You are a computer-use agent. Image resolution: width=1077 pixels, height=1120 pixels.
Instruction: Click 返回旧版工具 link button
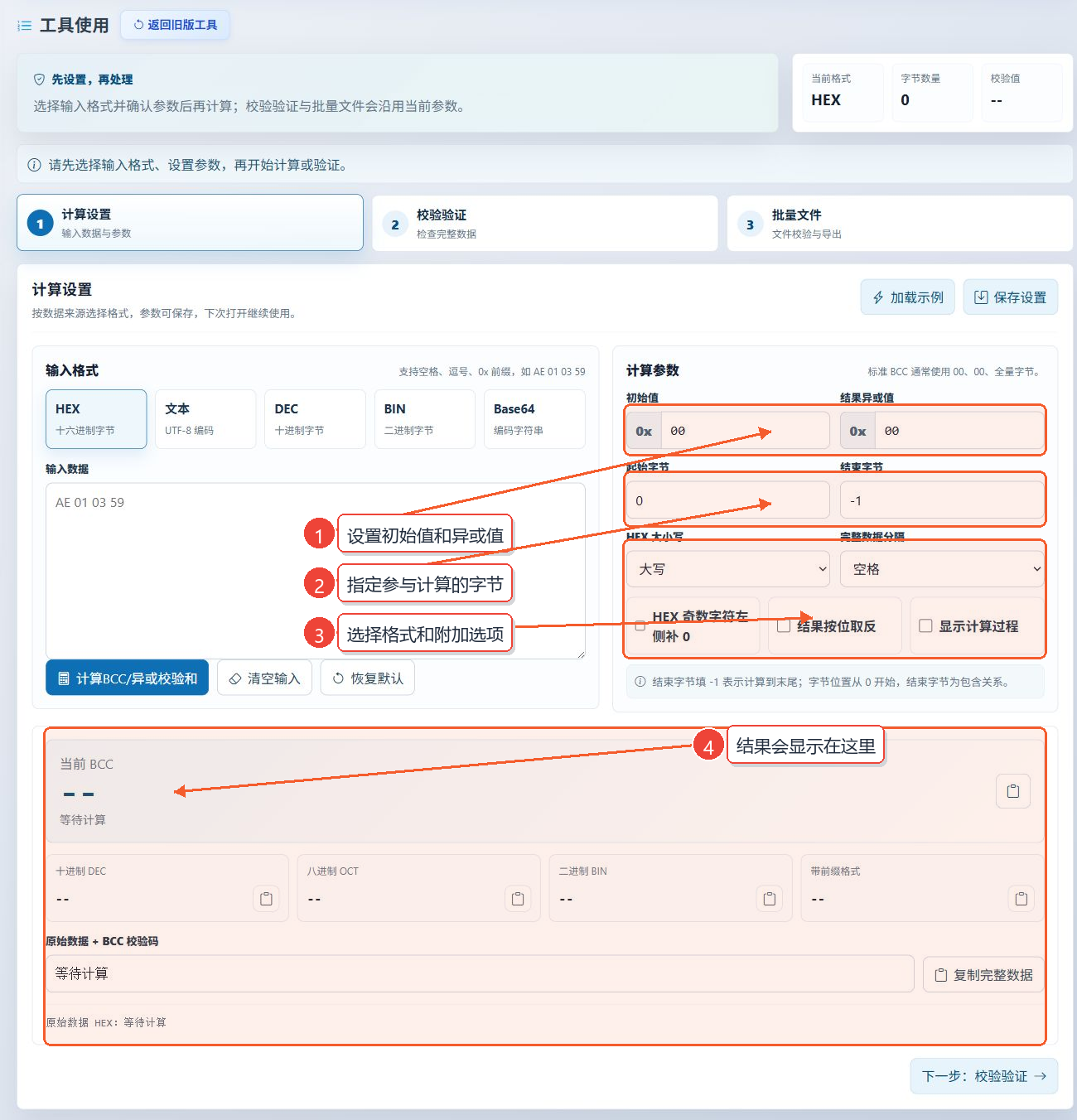pos(176,25)
